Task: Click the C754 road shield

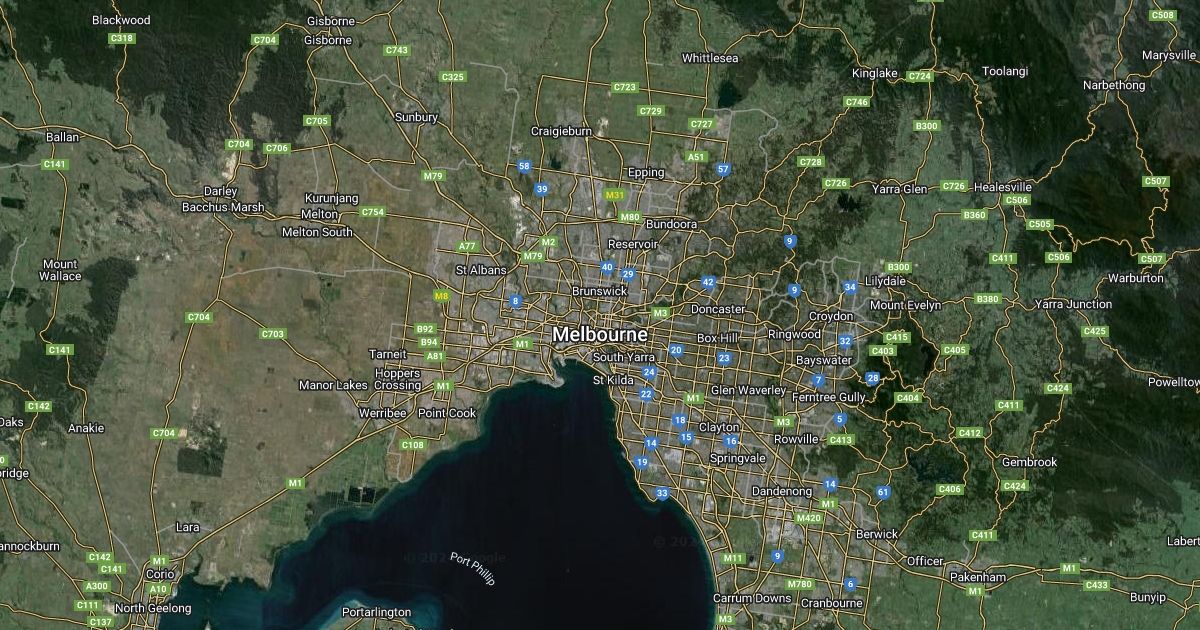Action: (x=373, y=212)
